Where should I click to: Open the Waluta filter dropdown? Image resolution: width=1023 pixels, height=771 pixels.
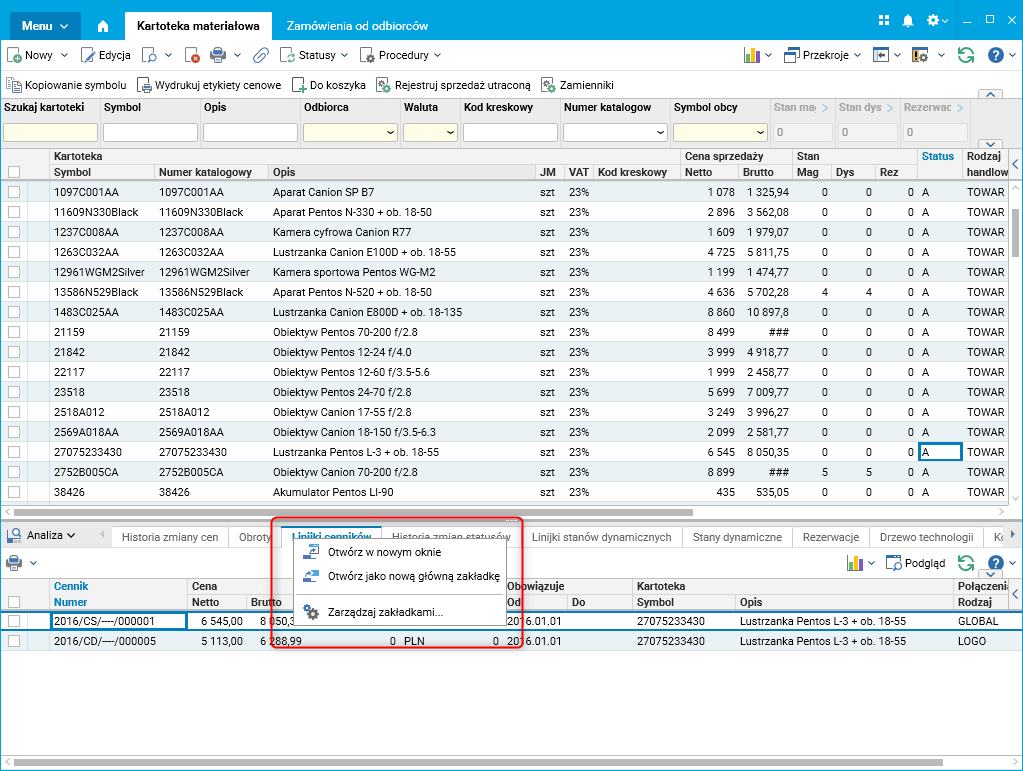coord(449,132)
